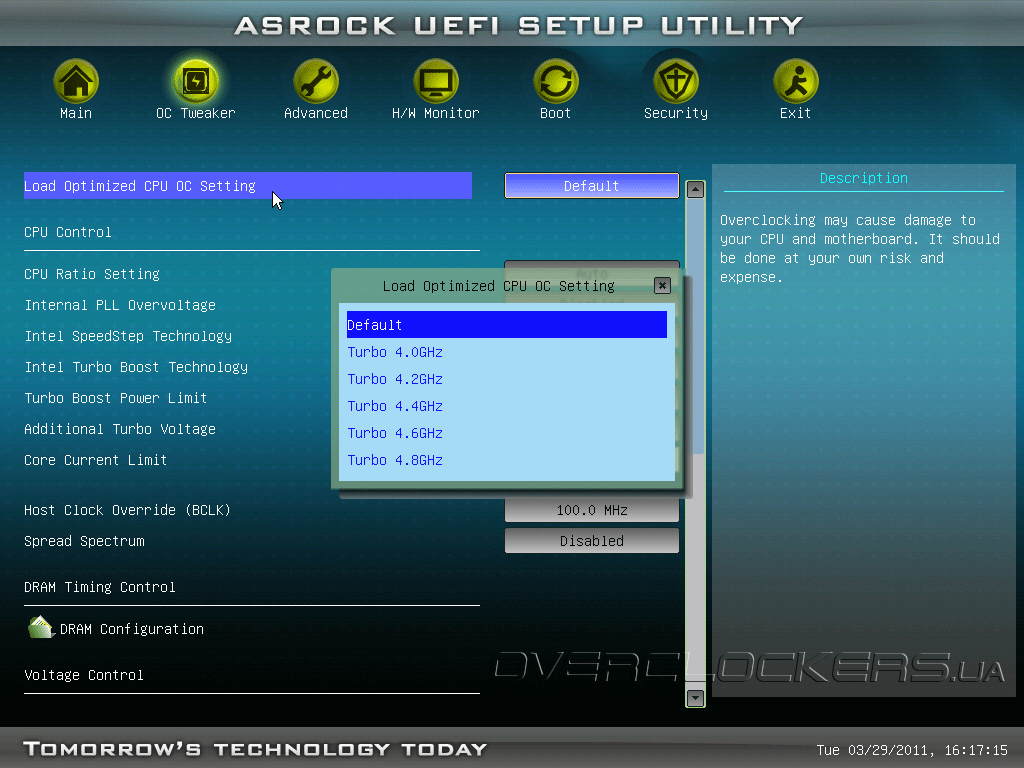The width and height of the screenshot is (1024, 768).
Task: Choose Default in the popup list
Action: (507, 325)
